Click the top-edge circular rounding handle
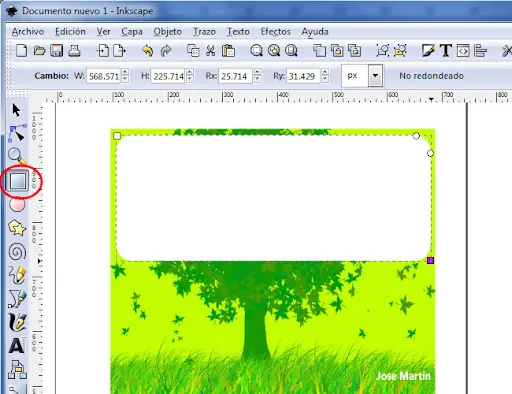The height and width of the screenshot is (394, 512). 416,136
